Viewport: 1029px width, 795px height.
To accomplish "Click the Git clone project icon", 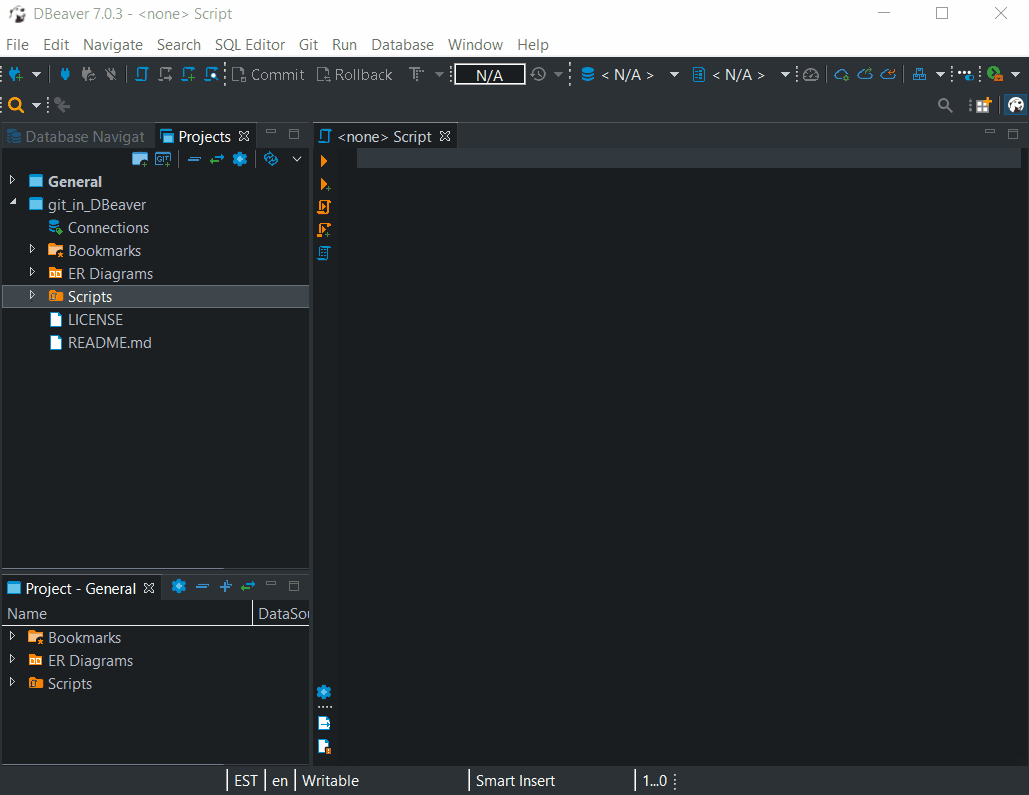I will [163, 159].
